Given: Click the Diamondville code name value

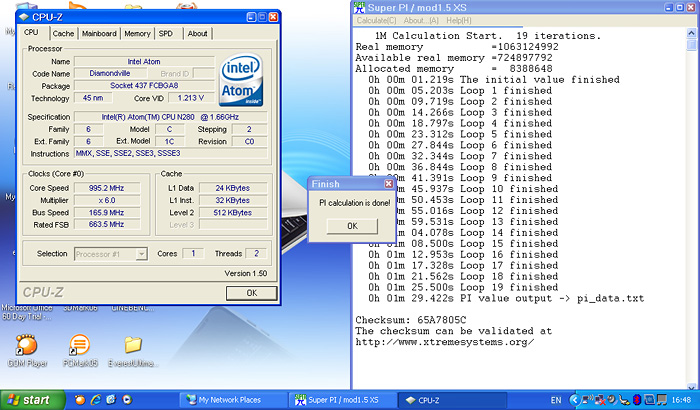Looking at the screenshot, I should coord(110,73).
